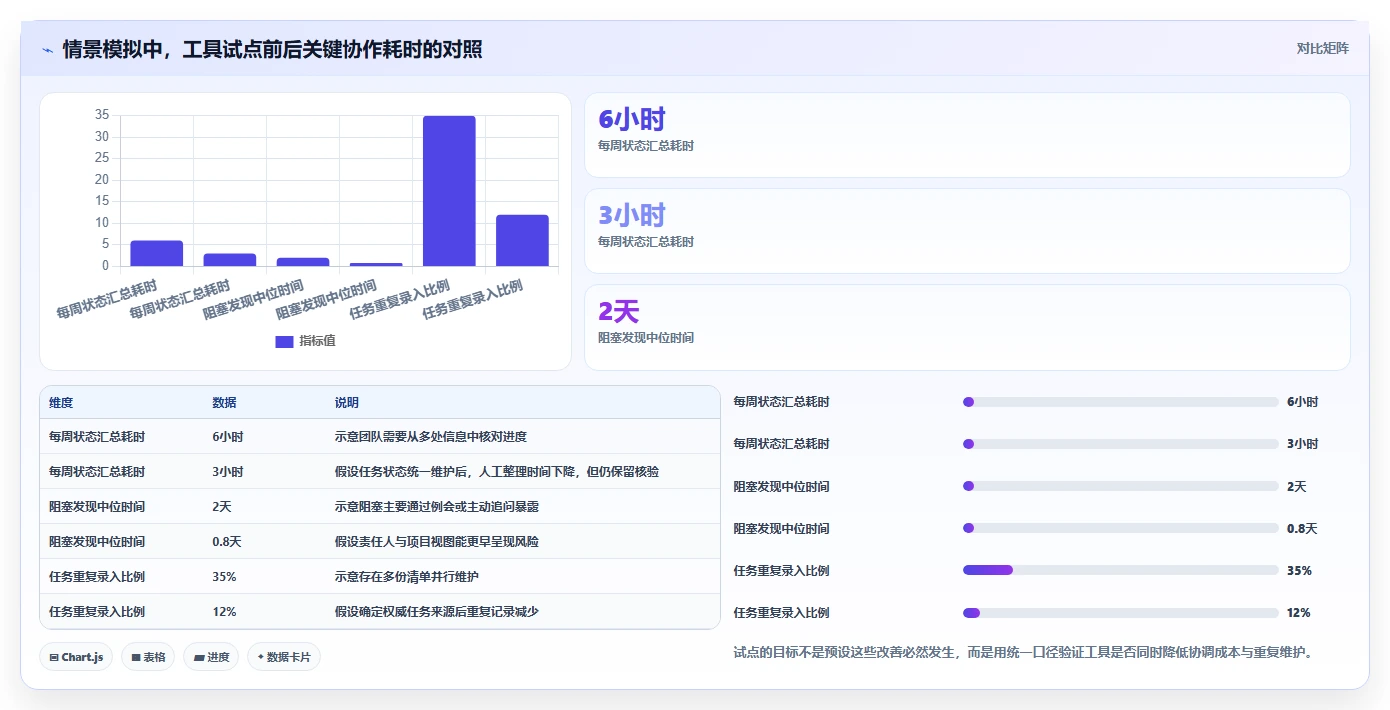This screenshot has width=1390, height=710.
Task: Click the 3小时 cell in the table
Action: coord(228,472)
